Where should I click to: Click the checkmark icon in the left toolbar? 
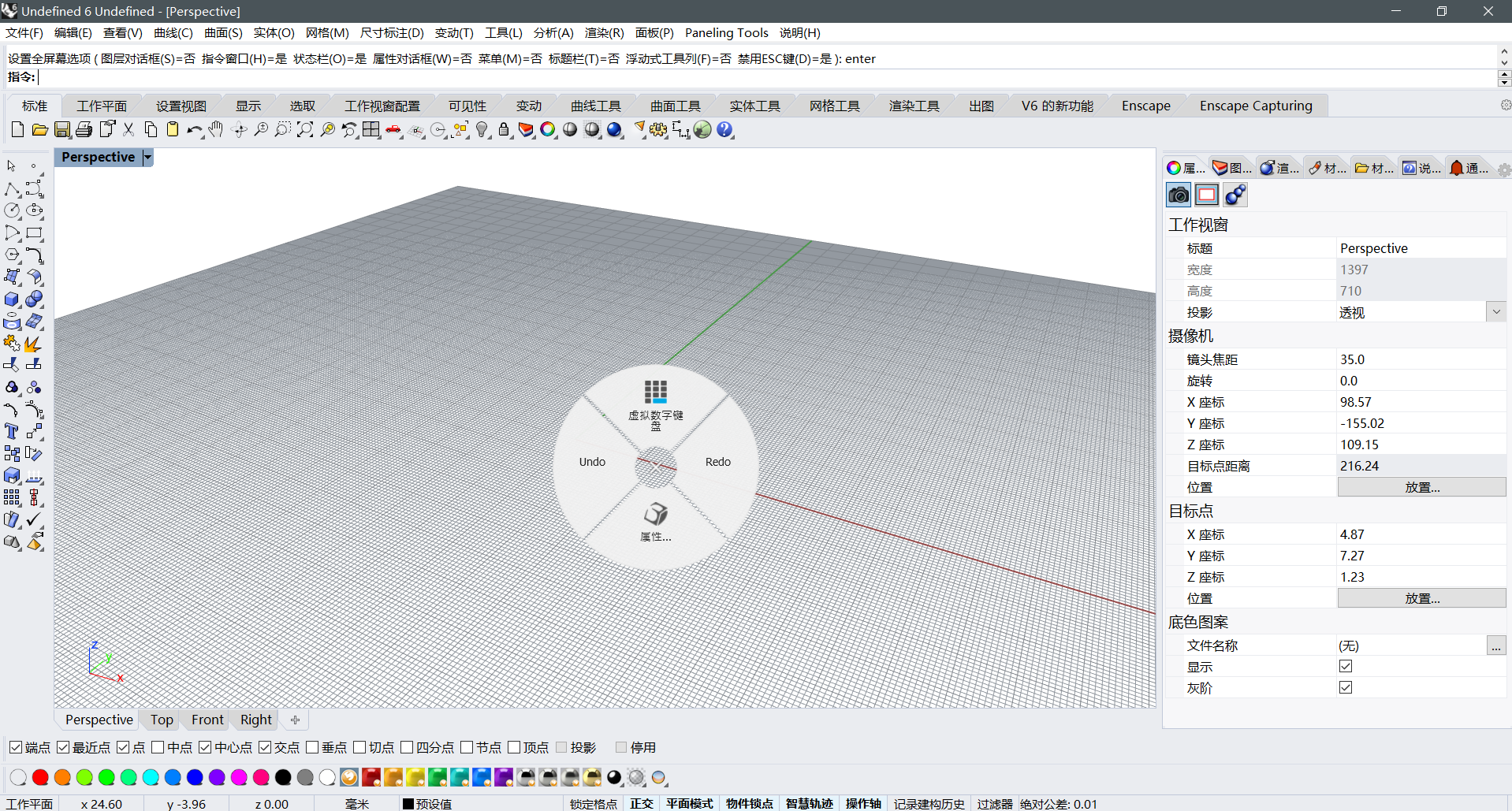(34, 520)
